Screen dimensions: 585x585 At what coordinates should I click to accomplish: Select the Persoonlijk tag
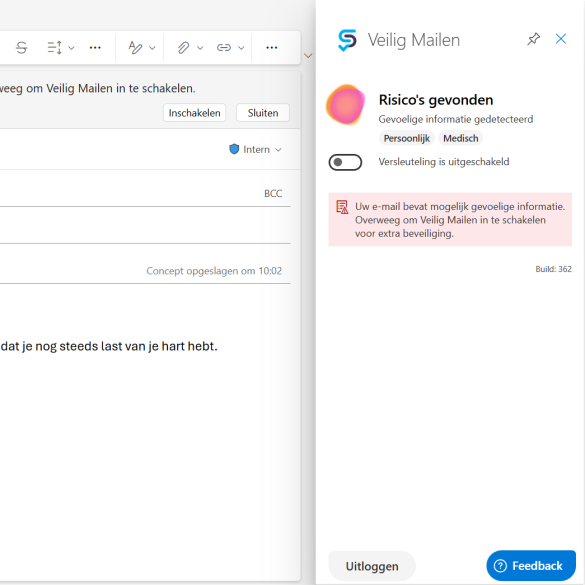click(x=407, y=138)
